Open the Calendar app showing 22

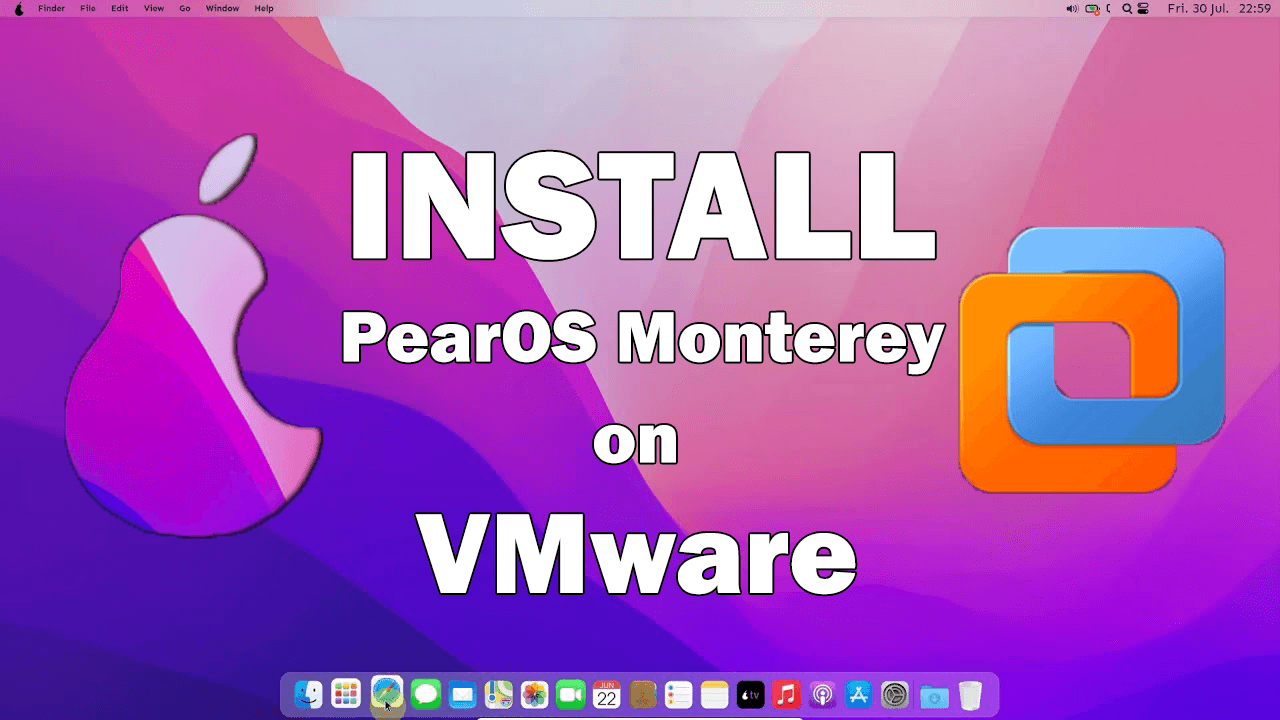click(x=607, y=694)
